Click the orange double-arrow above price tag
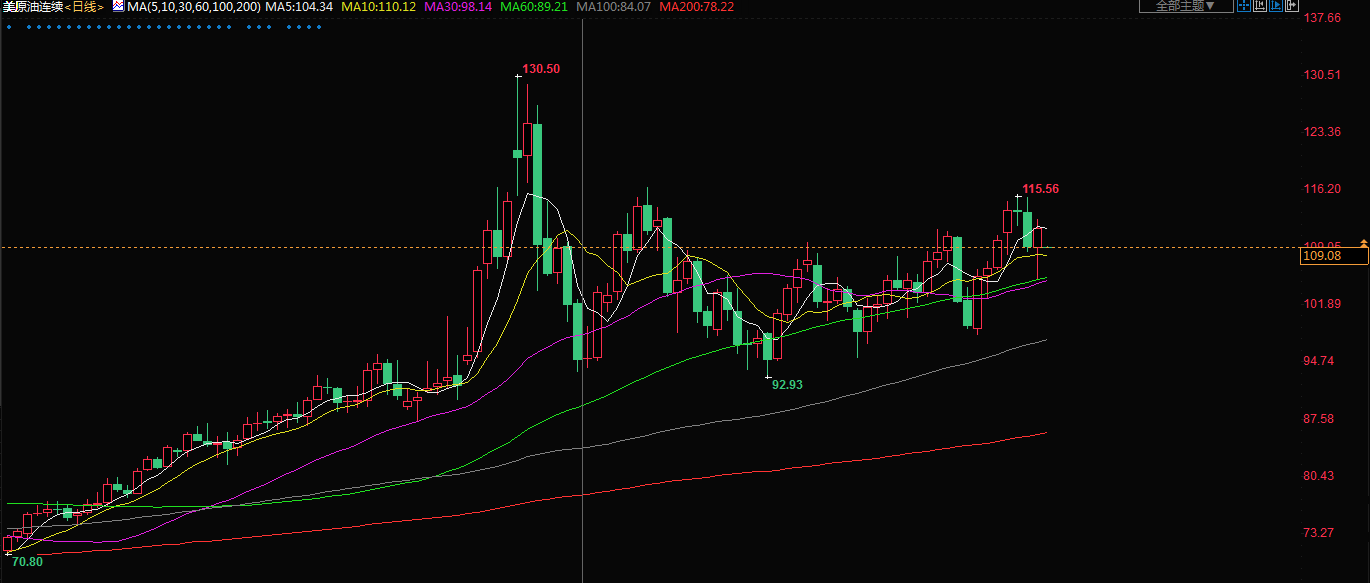Screen dimensions: 1370x583 point(1363,244)
